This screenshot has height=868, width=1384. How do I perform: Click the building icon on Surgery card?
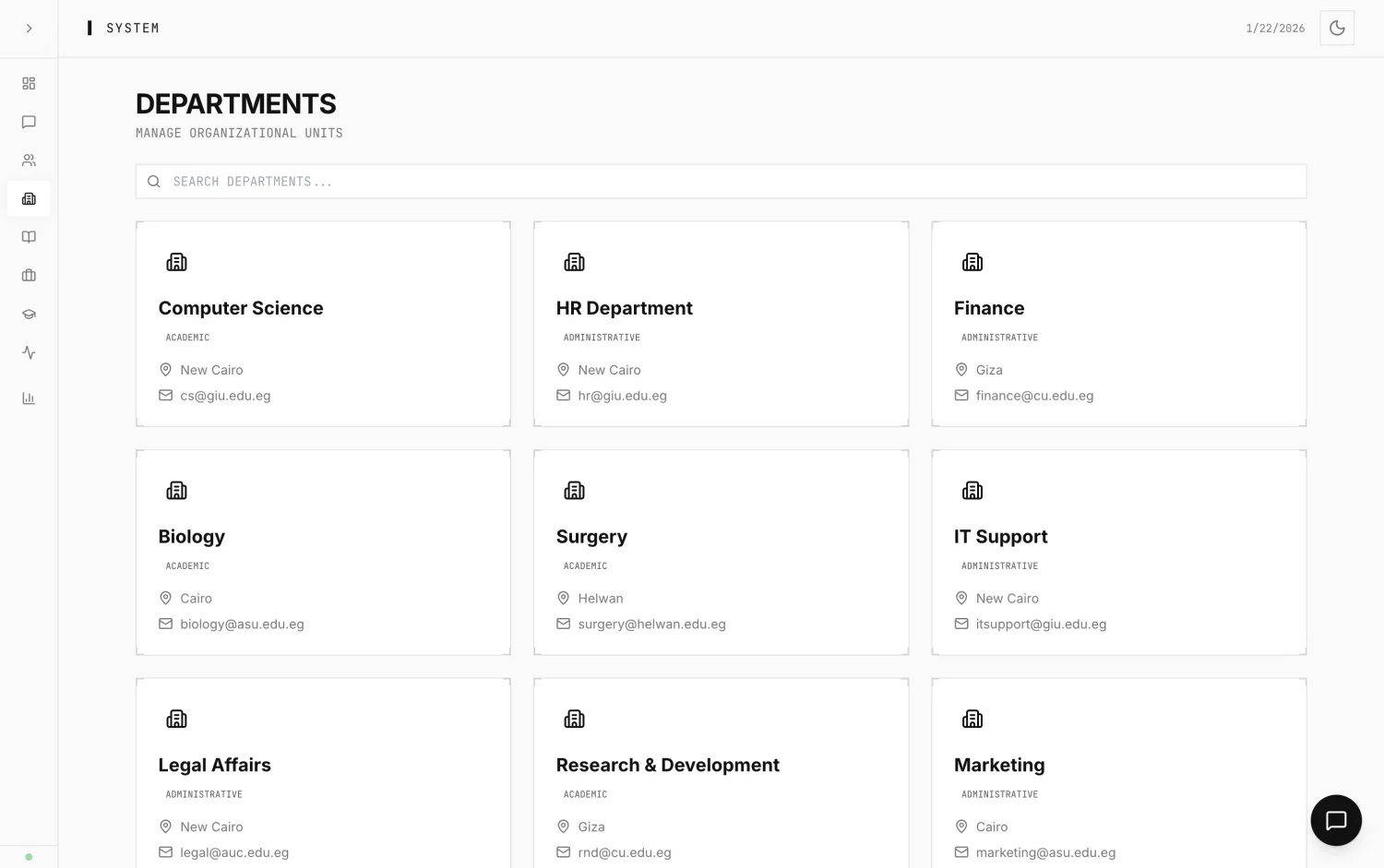click(575, 491)
